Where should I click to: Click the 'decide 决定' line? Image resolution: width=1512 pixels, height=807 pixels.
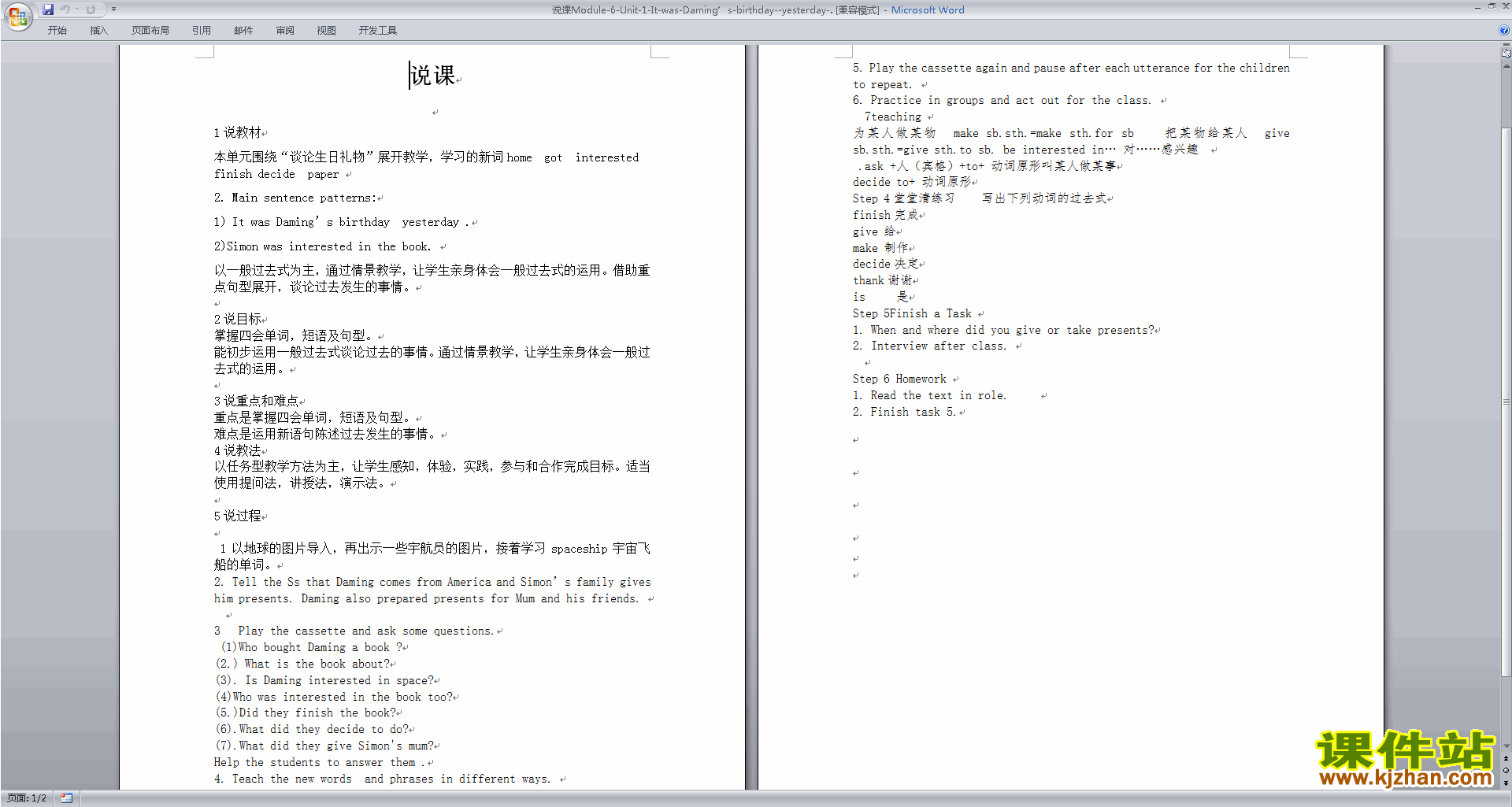point(885,265)
